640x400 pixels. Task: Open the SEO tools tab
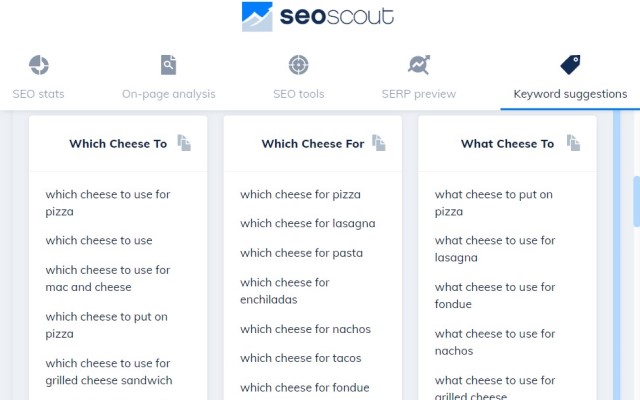(x=298, y=94)
